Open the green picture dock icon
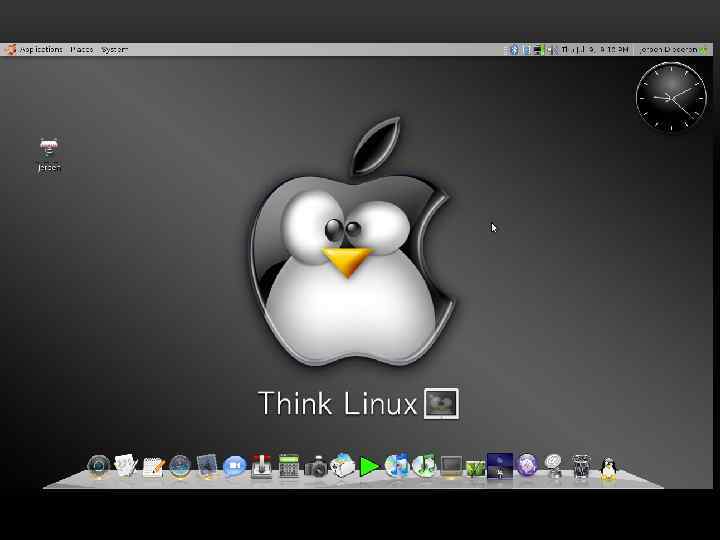 pos(475,469)
